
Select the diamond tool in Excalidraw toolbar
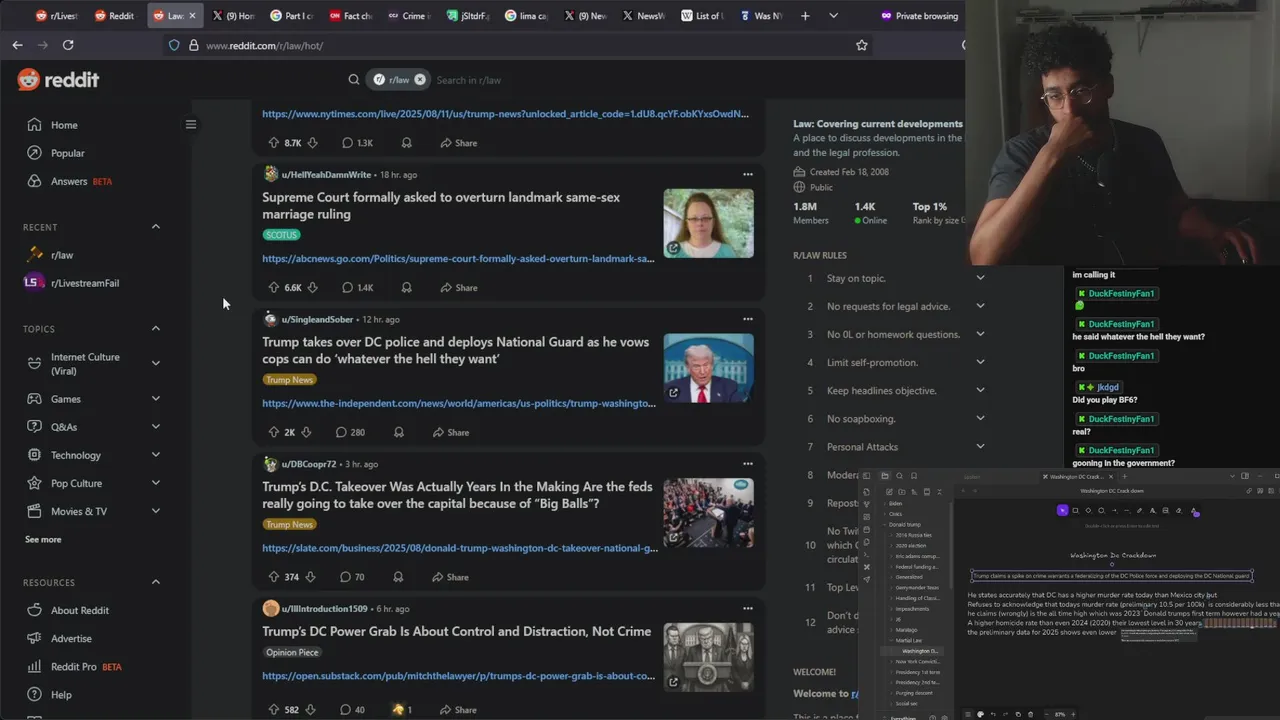[1088, 510]
